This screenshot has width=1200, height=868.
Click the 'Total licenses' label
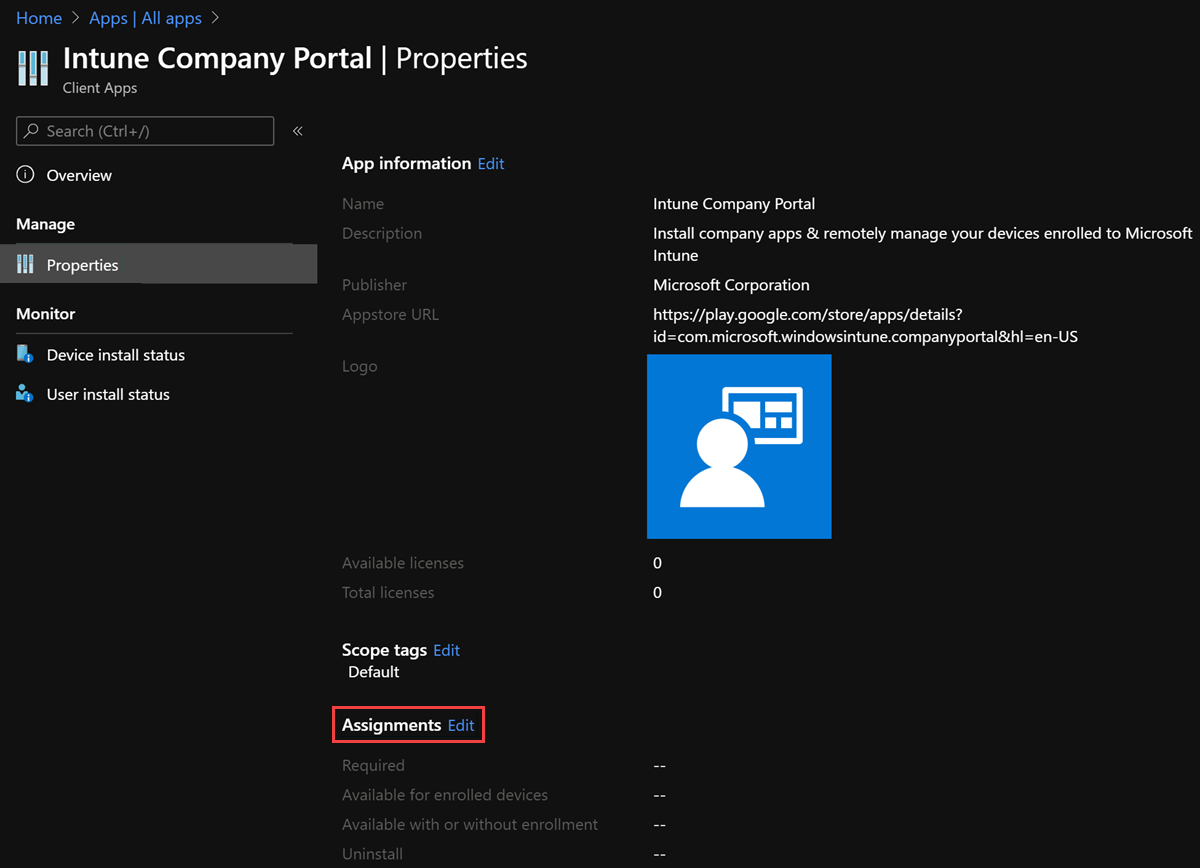(388, 593)
